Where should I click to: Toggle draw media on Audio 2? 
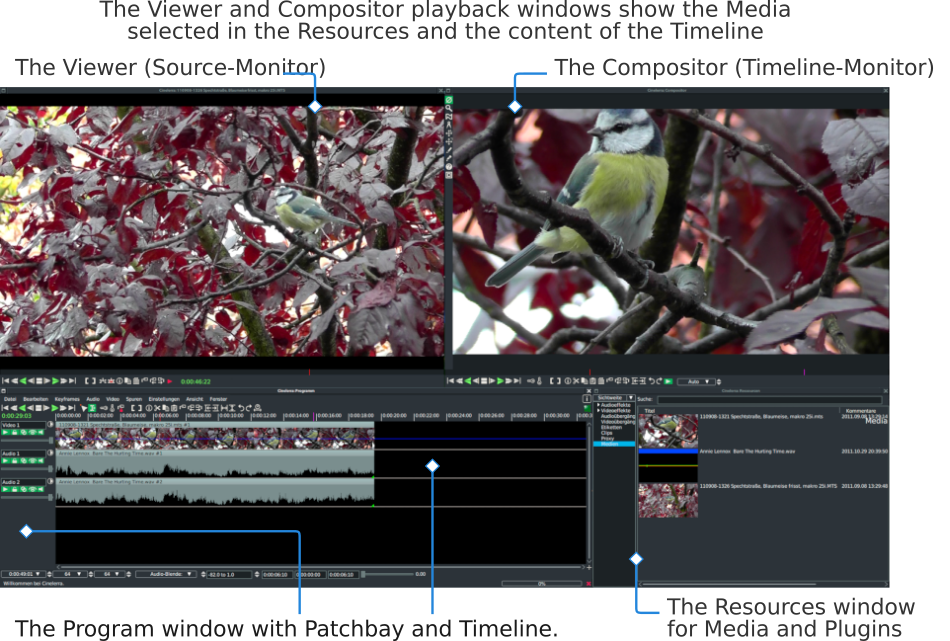click(x=33, y=489)
